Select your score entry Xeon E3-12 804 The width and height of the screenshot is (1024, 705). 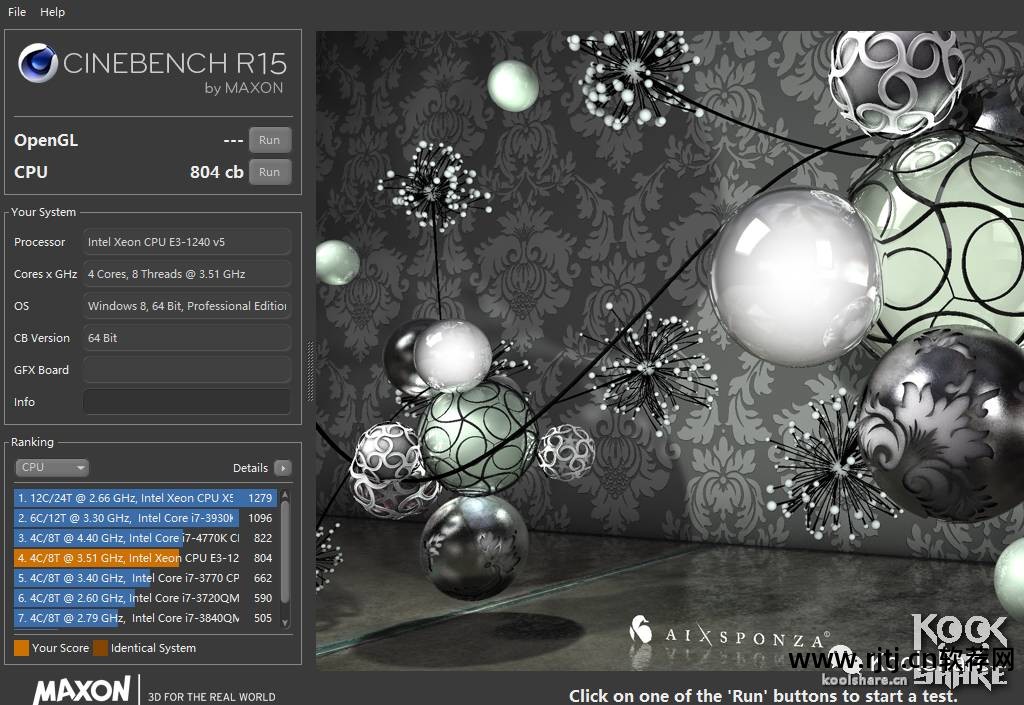click(x=145, y=558)
